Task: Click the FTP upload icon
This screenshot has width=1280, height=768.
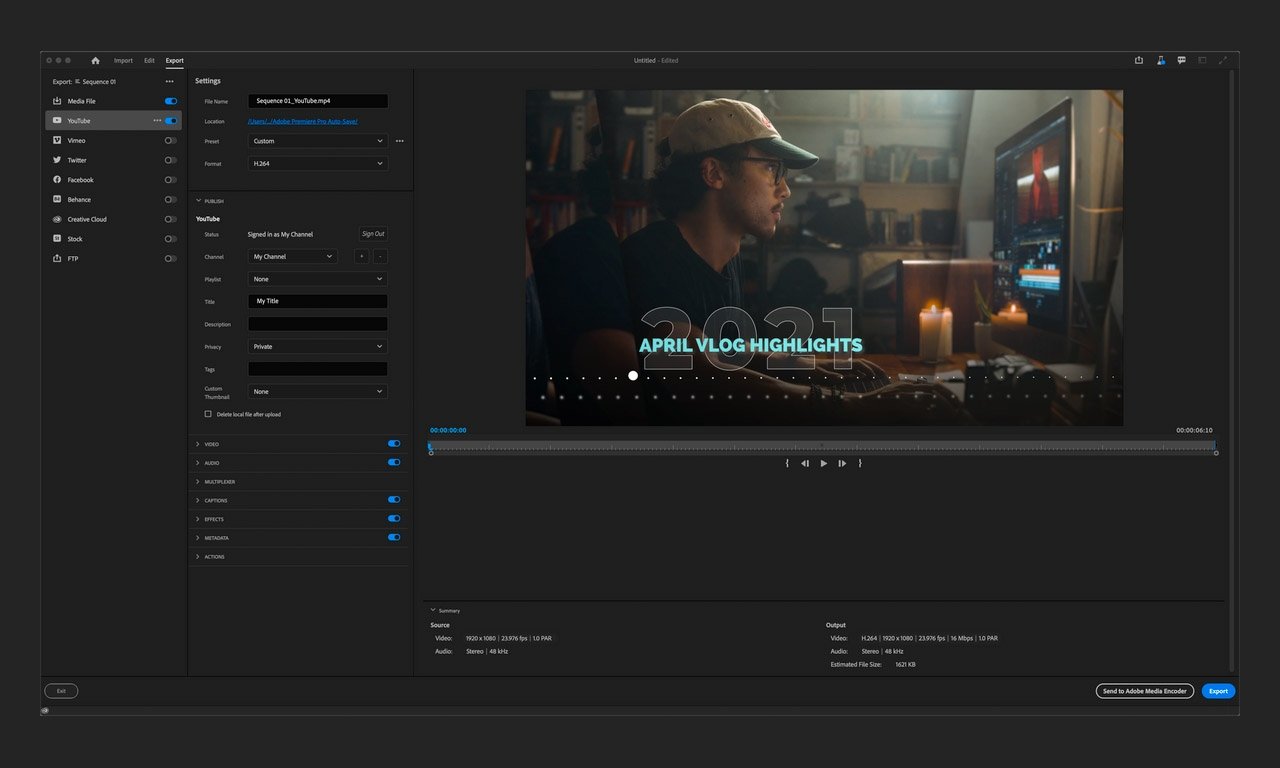Action: tap(58, 258)
